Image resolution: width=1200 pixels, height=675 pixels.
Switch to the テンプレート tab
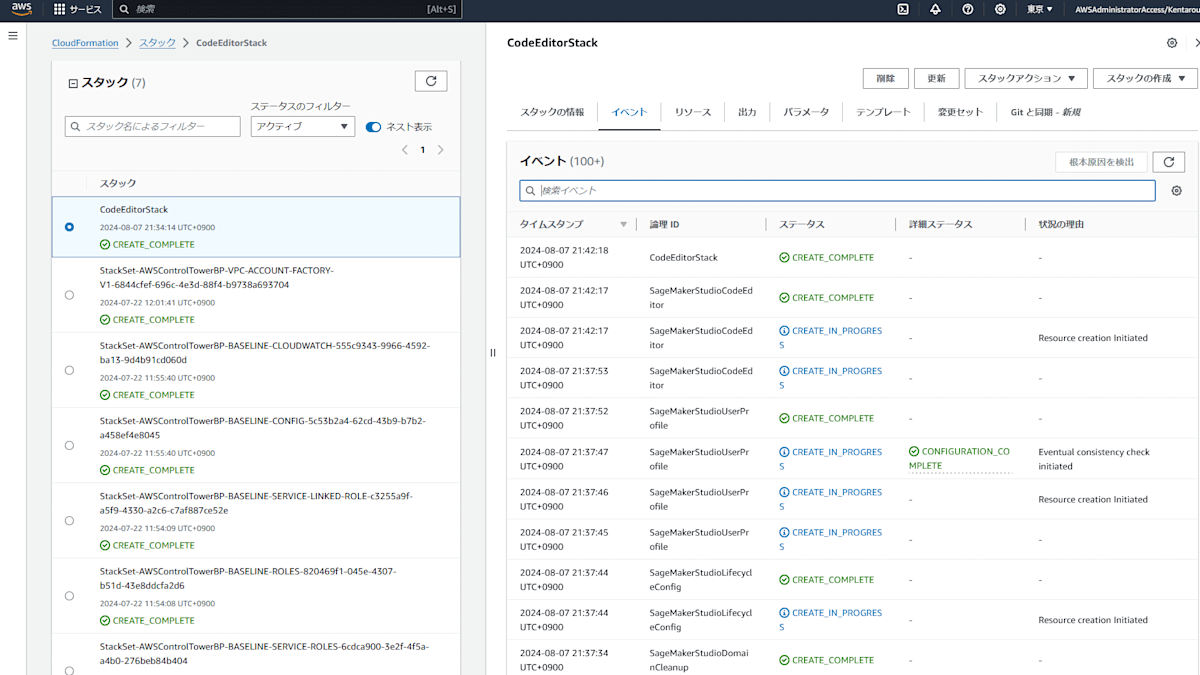pyautogui.click(x=883, y=112)
